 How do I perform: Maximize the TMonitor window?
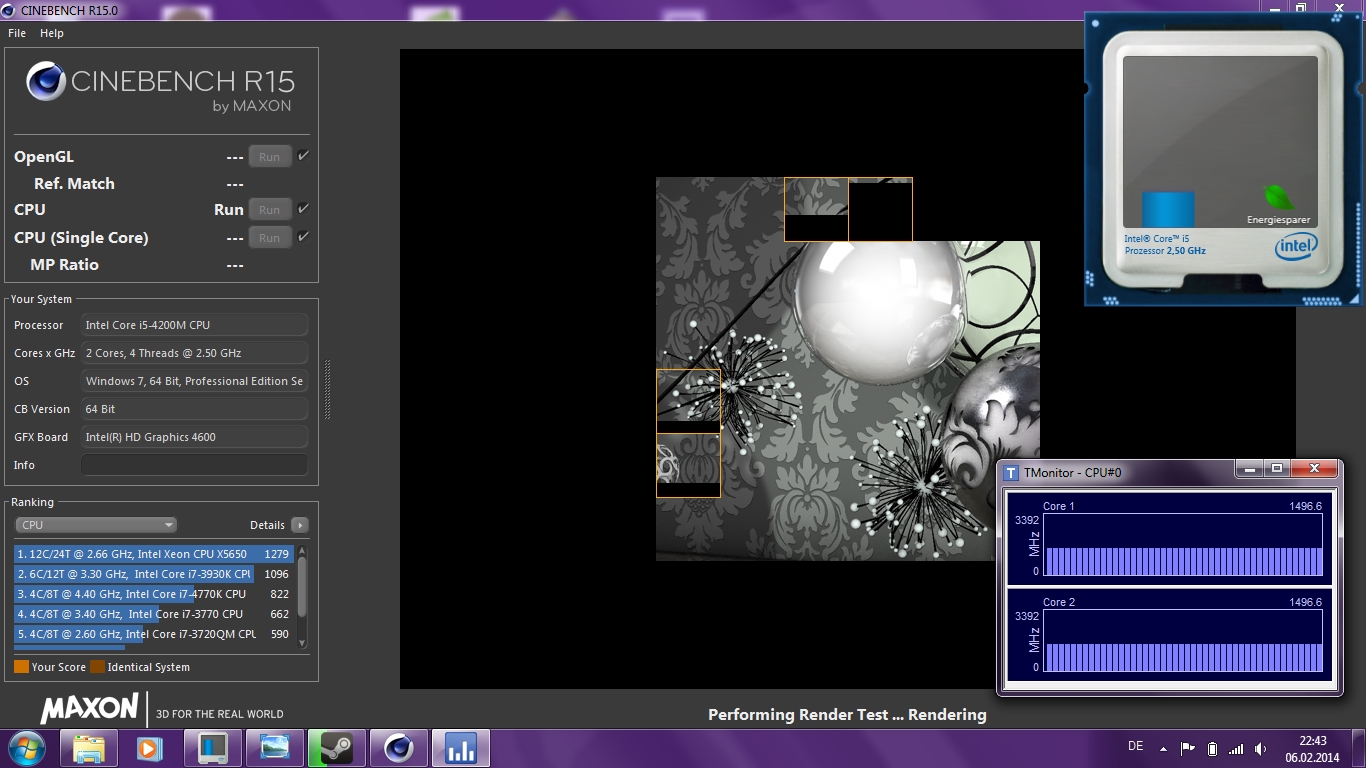(x=1276, y=468)
